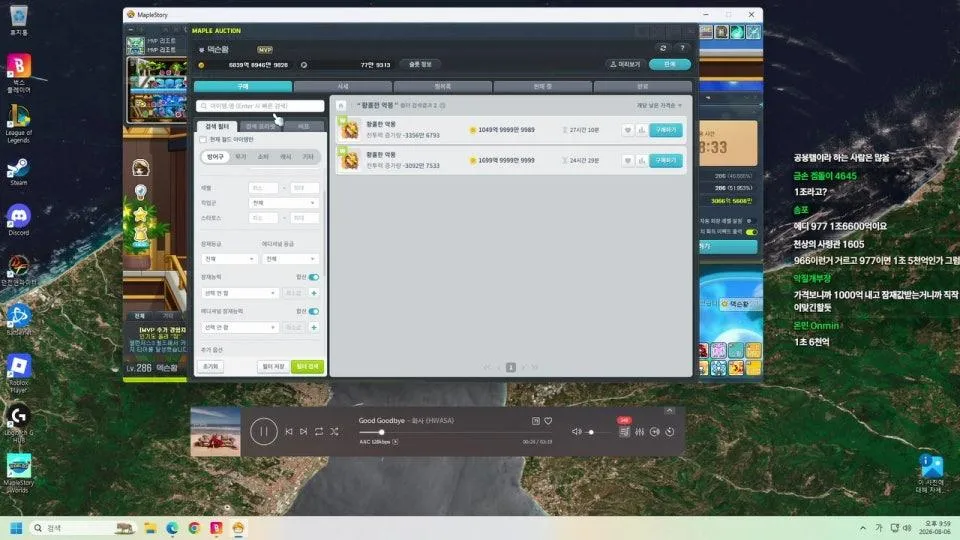Pause the Good Goodbye song
The image size is (960, 540).
coord(264,432)
